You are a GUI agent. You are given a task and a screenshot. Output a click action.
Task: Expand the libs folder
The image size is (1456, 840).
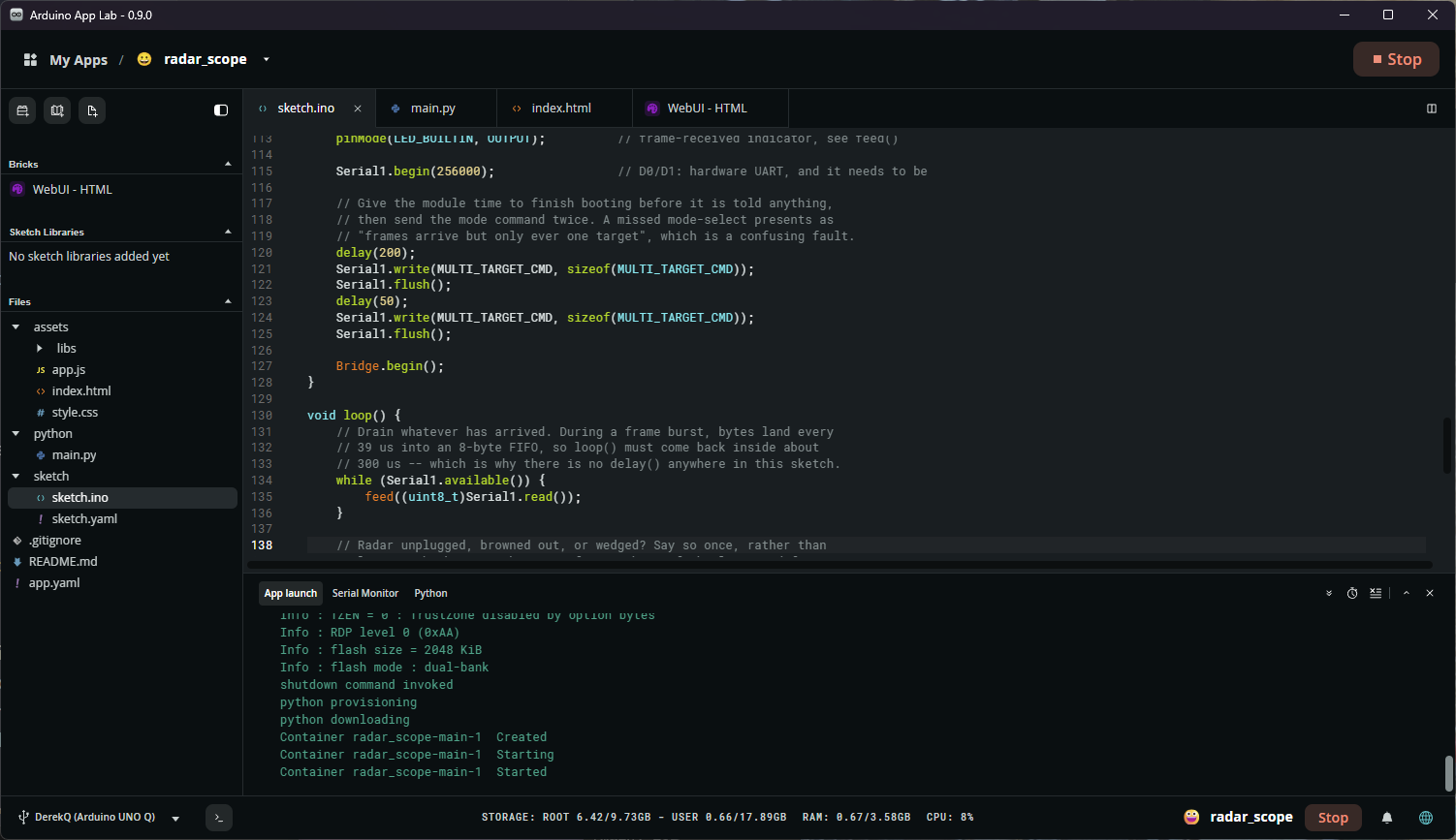[x=40, y=349]
